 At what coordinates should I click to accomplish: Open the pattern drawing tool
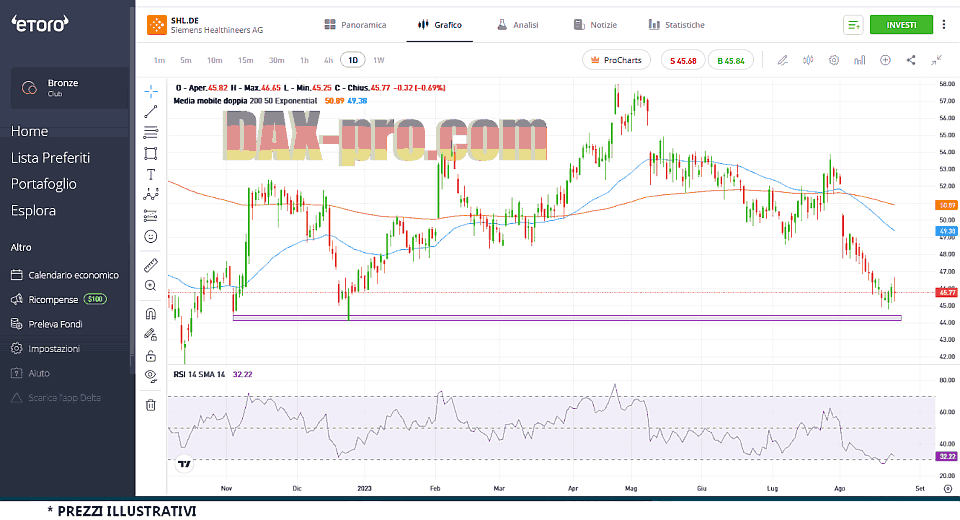151,195
